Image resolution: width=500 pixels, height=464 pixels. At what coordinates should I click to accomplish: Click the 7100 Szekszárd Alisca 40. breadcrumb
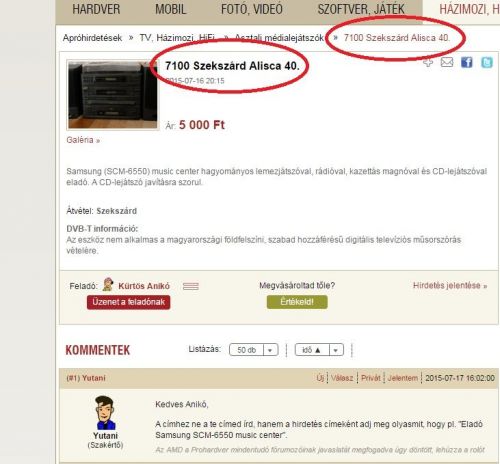coord(397,38)
